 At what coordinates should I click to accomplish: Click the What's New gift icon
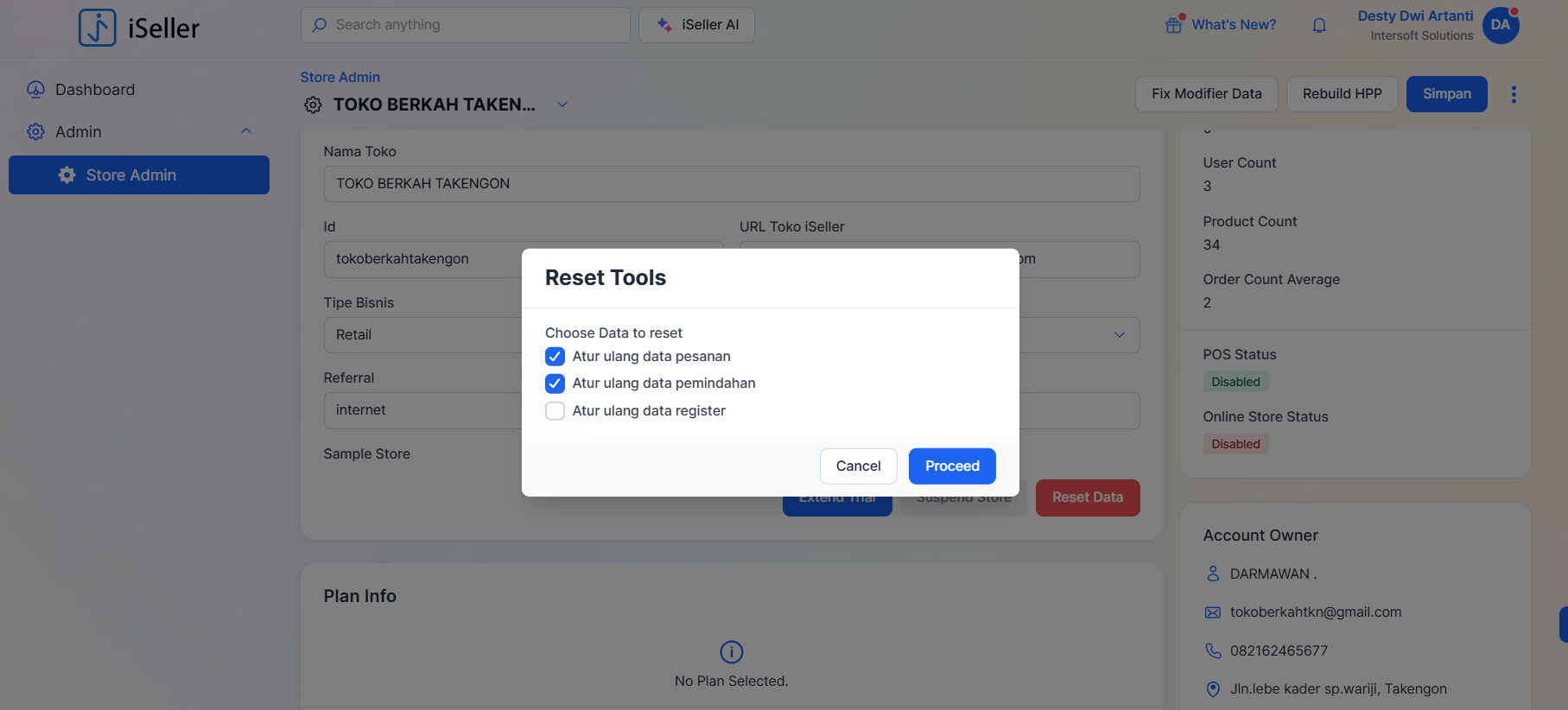tap(1174, 25)
